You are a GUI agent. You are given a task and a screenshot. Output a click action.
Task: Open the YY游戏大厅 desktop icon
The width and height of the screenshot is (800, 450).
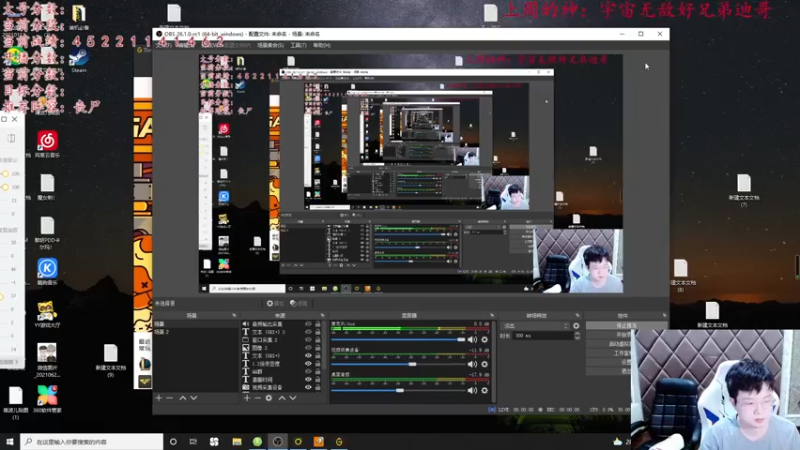tap(47, 314)
